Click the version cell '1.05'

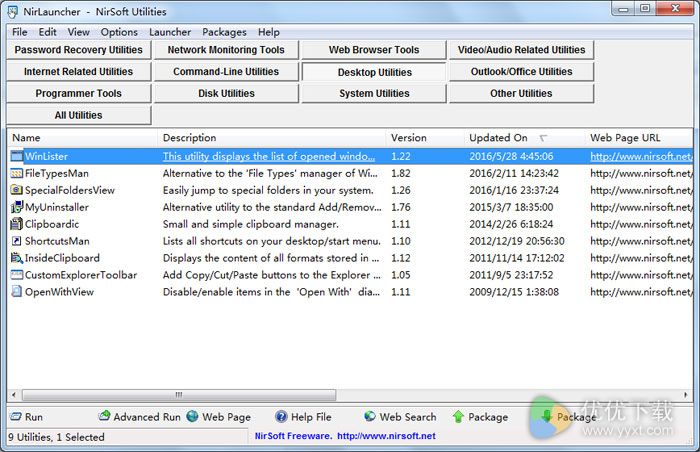400,275
